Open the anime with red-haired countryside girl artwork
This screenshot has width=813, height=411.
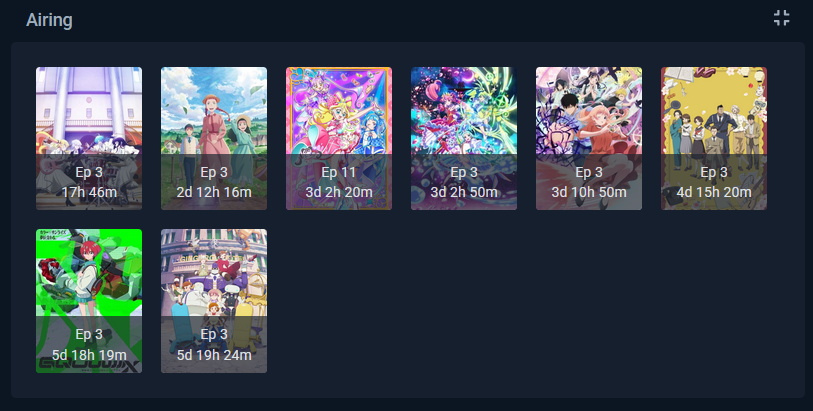[214, 138]
